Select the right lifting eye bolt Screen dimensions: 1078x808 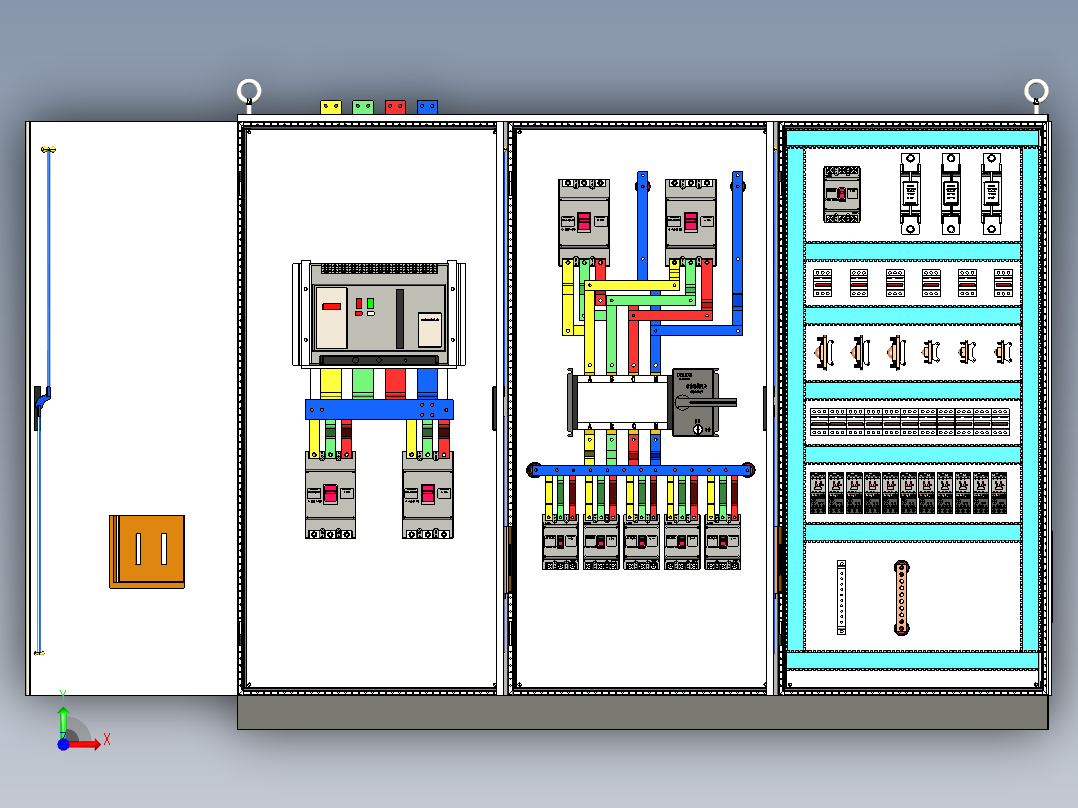(1036, 94)
